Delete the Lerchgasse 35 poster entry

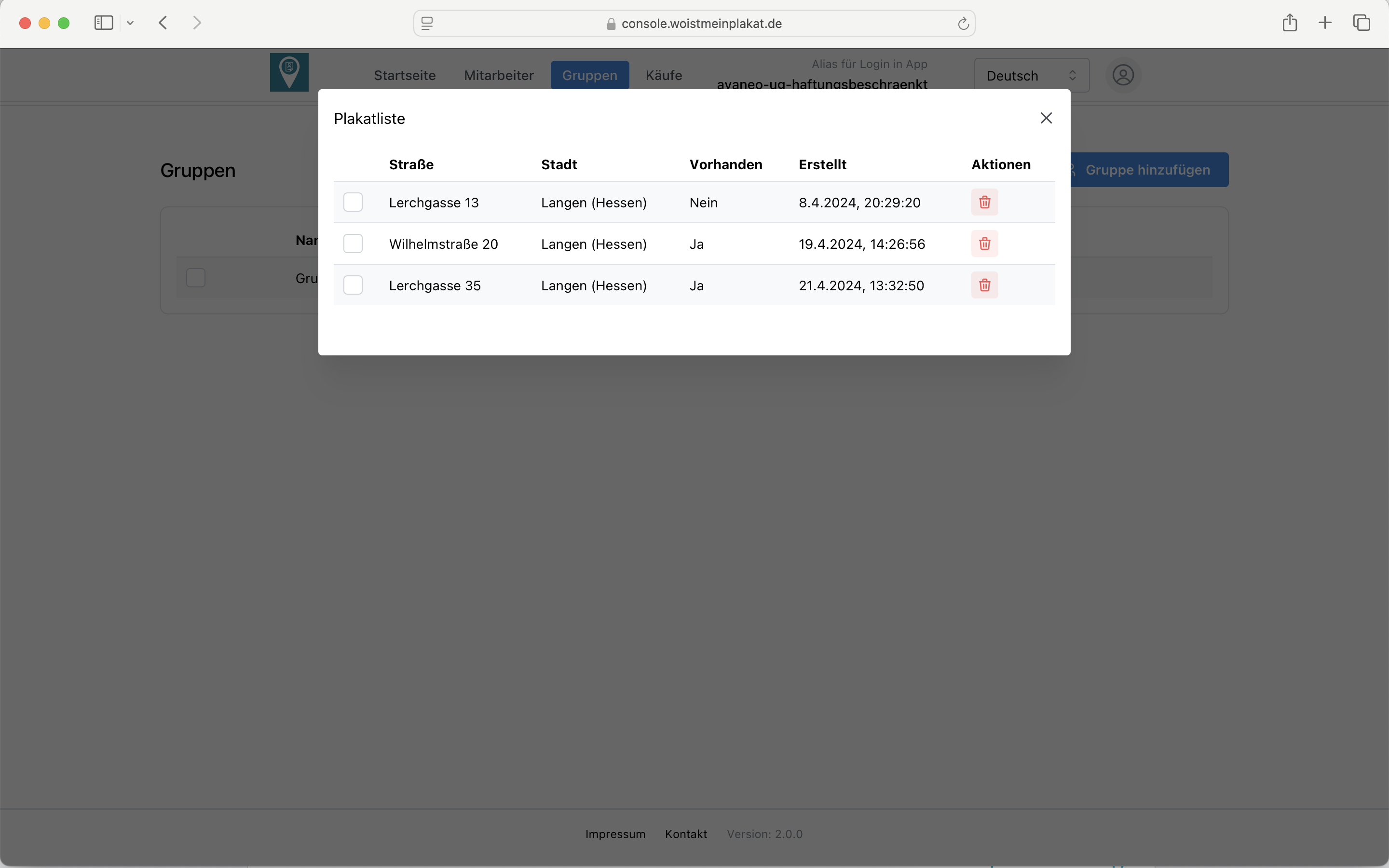point(984,285)
